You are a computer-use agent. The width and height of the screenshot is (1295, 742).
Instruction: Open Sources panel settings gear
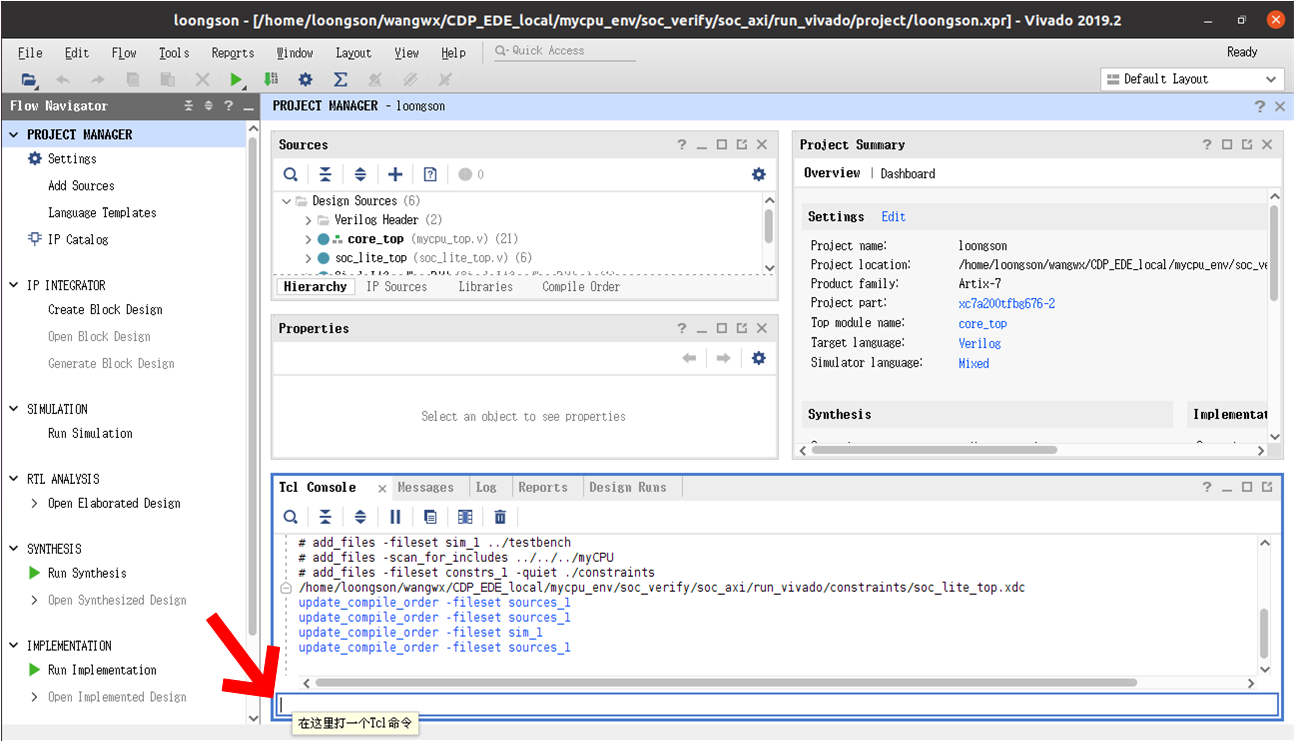tap(758, 174)
